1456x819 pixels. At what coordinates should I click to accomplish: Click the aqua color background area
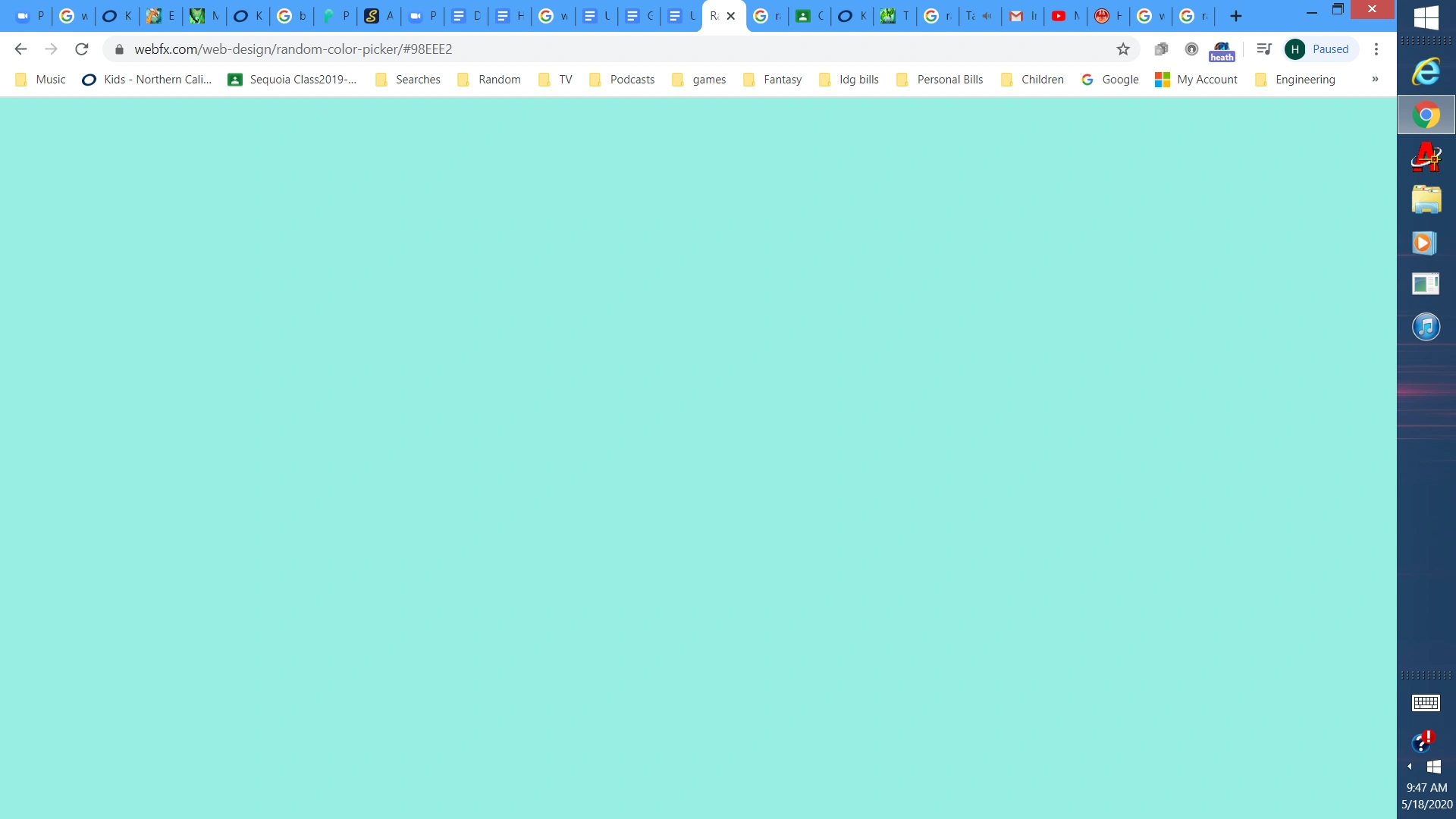coord(698,455)
